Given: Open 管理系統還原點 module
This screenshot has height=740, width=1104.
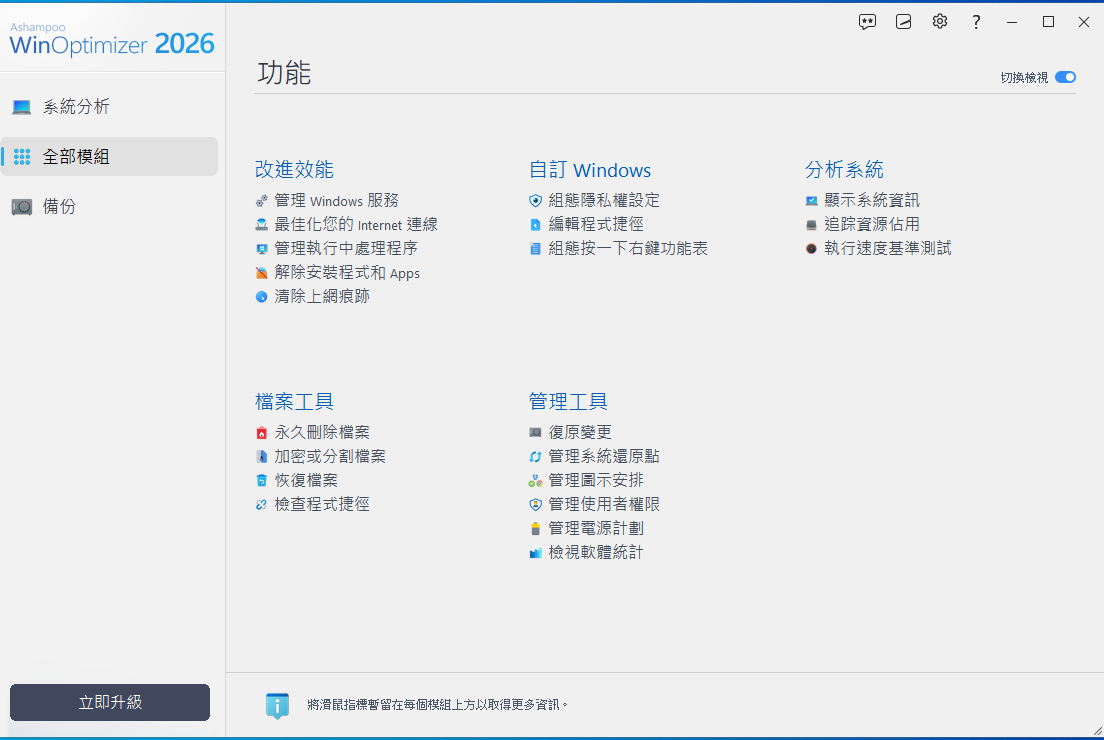Looking at the screenshot, I should point(604,456).
